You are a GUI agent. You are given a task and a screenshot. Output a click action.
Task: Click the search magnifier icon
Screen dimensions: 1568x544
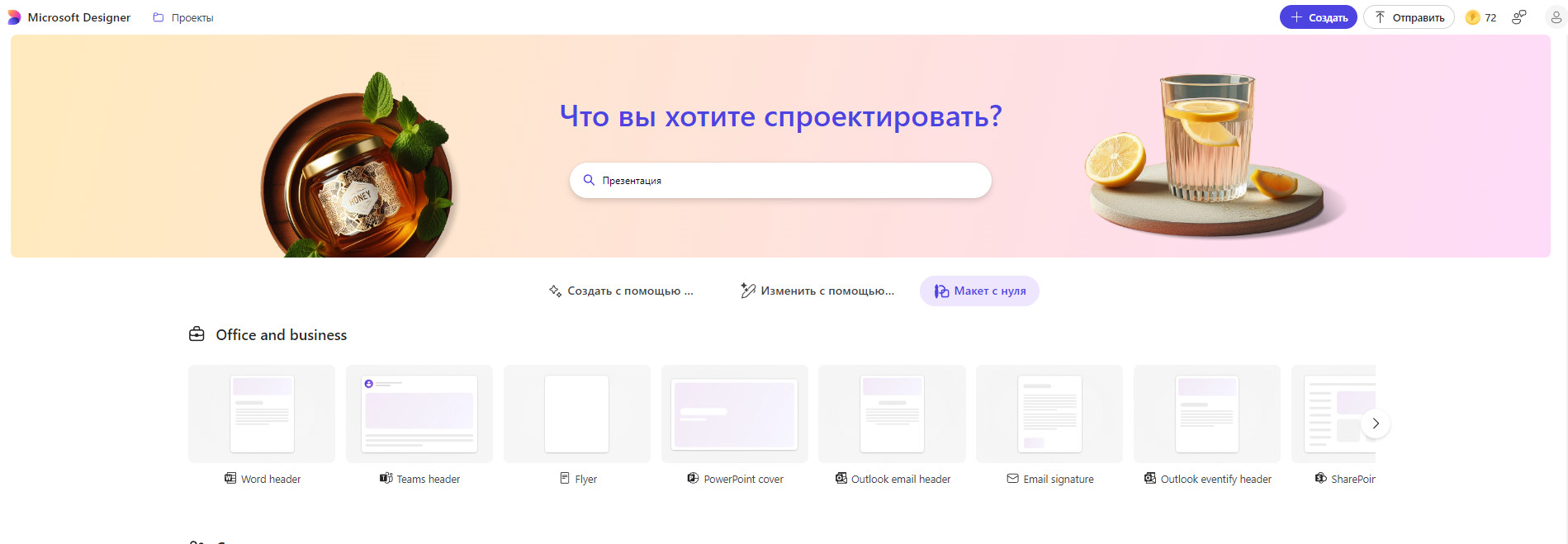(589, 180)
